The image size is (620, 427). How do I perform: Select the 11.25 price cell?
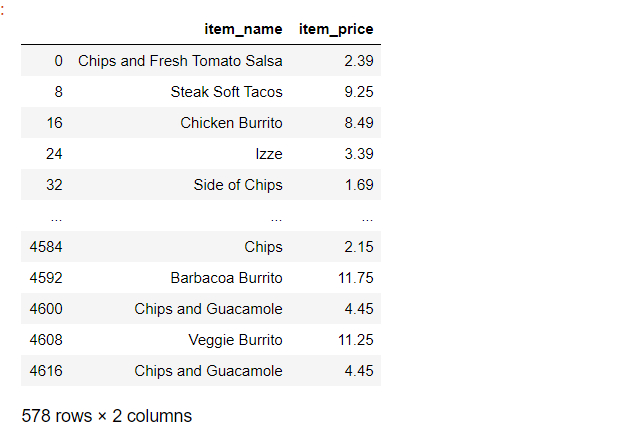click(x=355, y=340)
